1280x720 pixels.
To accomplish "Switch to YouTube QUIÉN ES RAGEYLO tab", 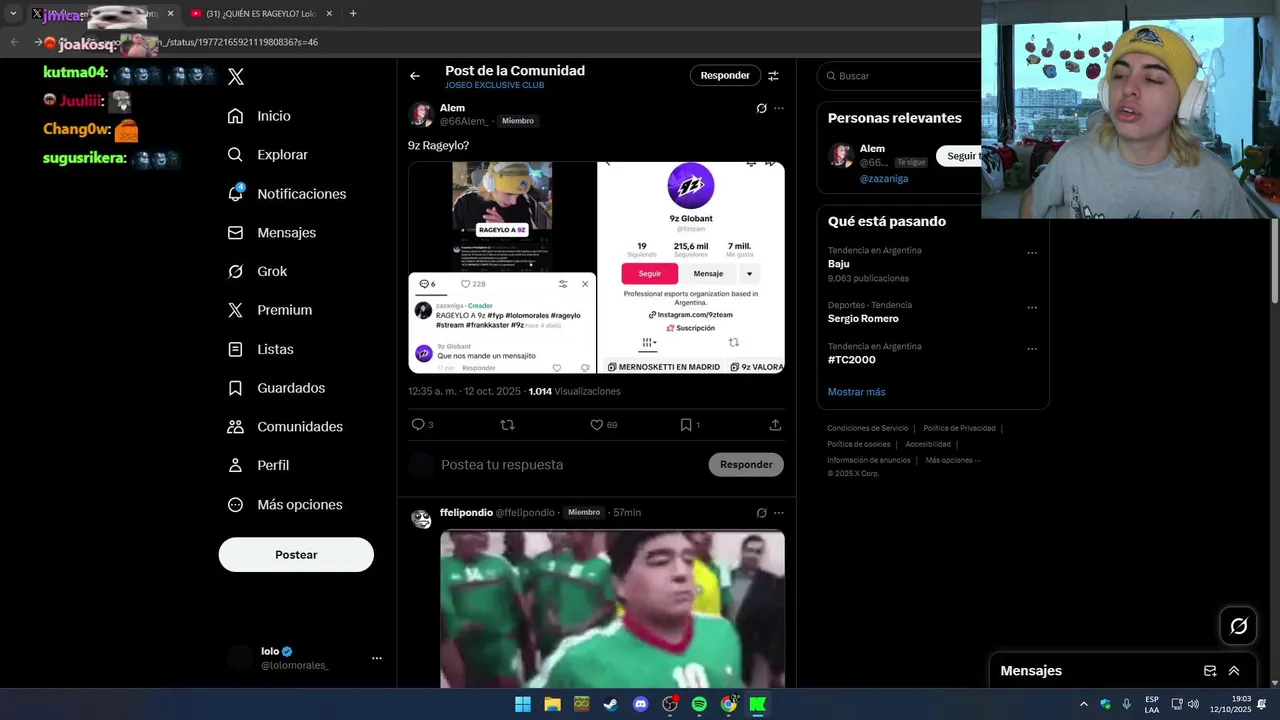I will [x=261, y=14].
